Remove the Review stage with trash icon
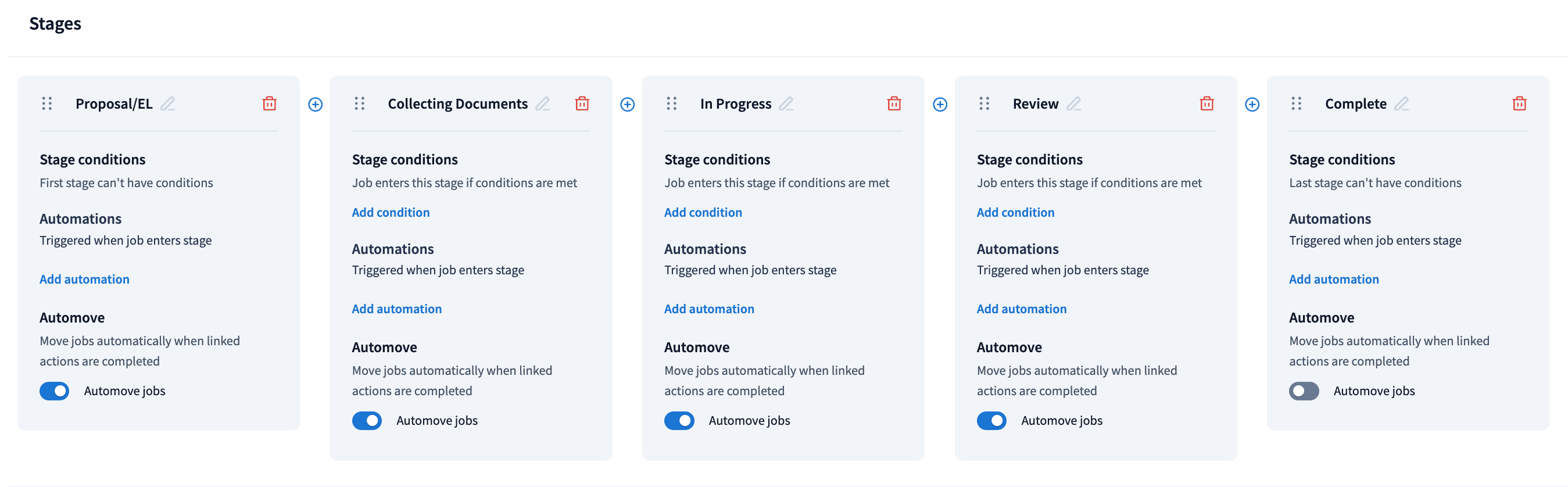Screen dimensions: 1568x487 (x=1206, y=103)
